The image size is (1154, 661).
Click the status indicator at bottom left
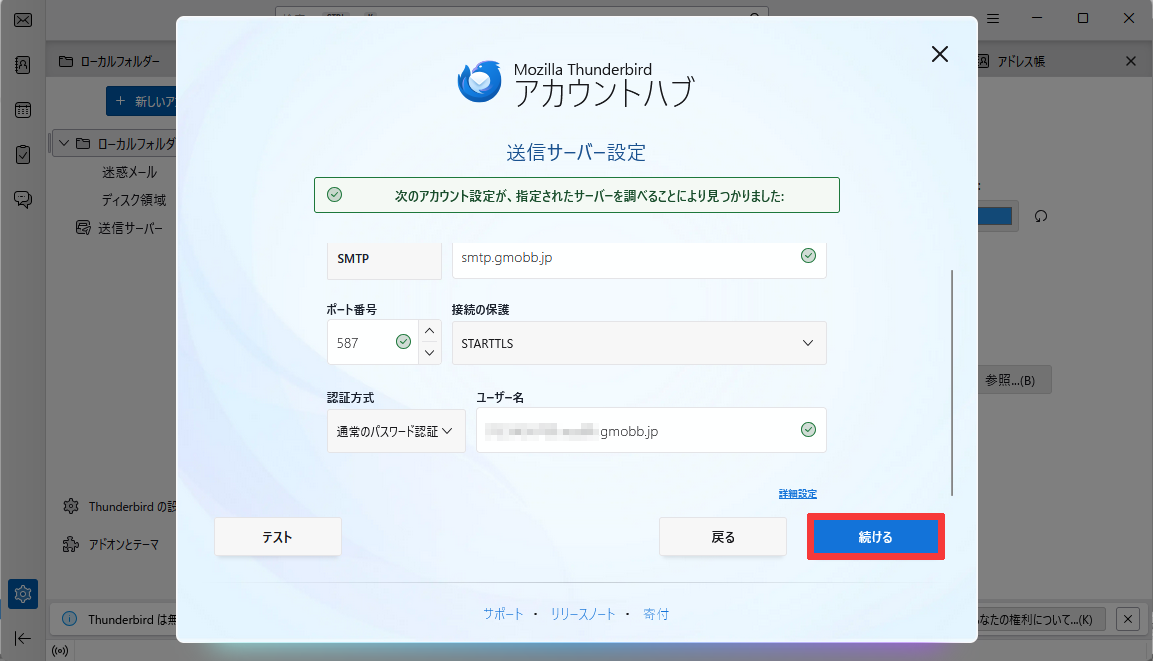coord(59,650)
